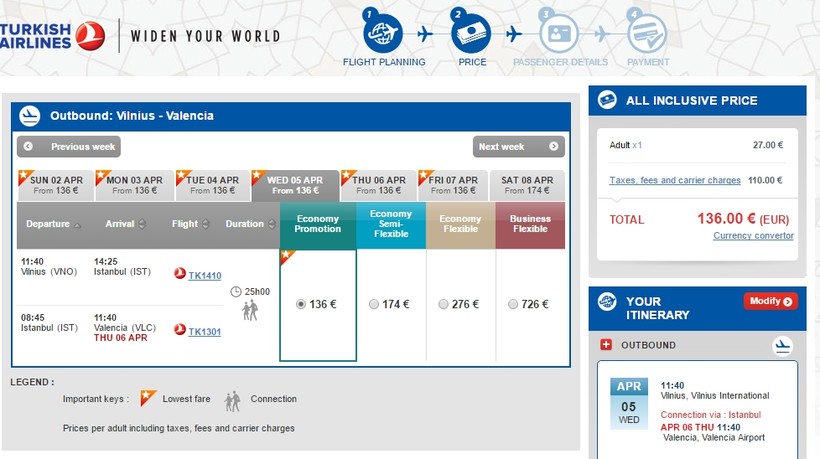820x459 pixels.
Task: Open flight TK1410 details
Action: (x=204, y=275)
